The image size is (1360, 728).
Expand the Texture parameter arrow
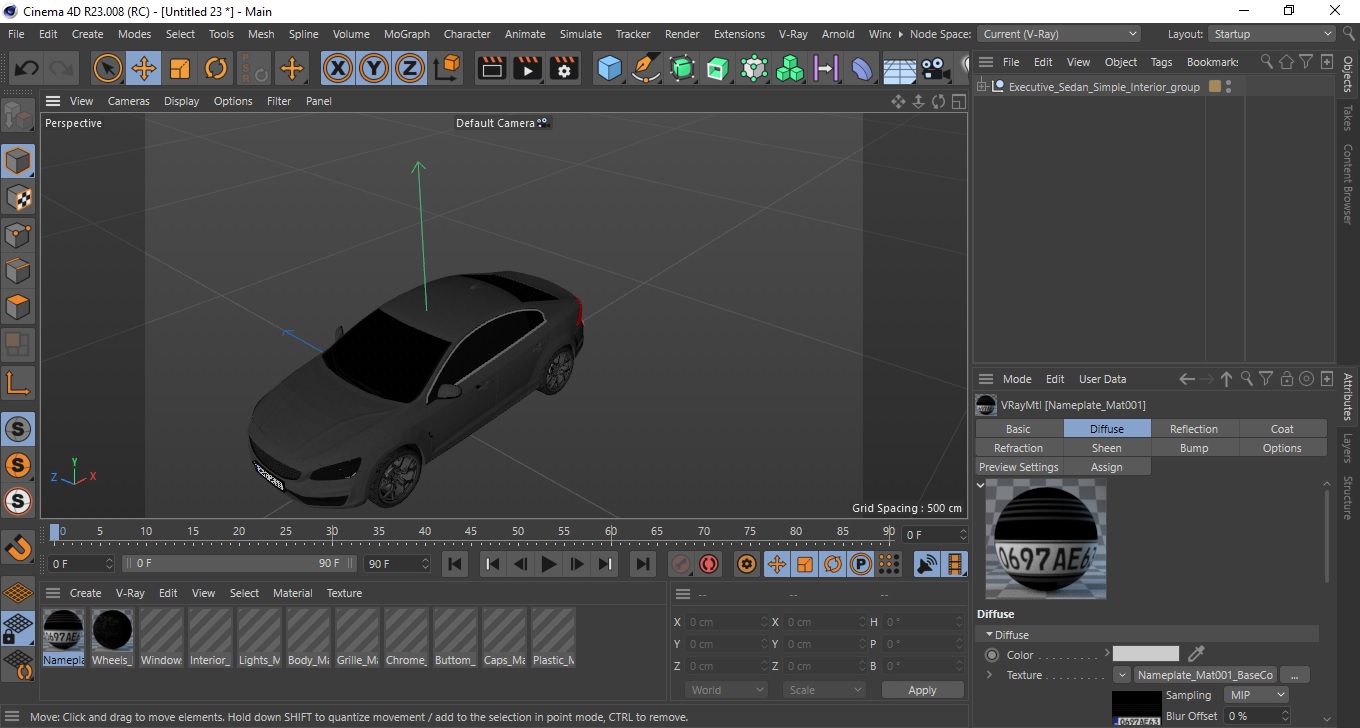[990, 675]
